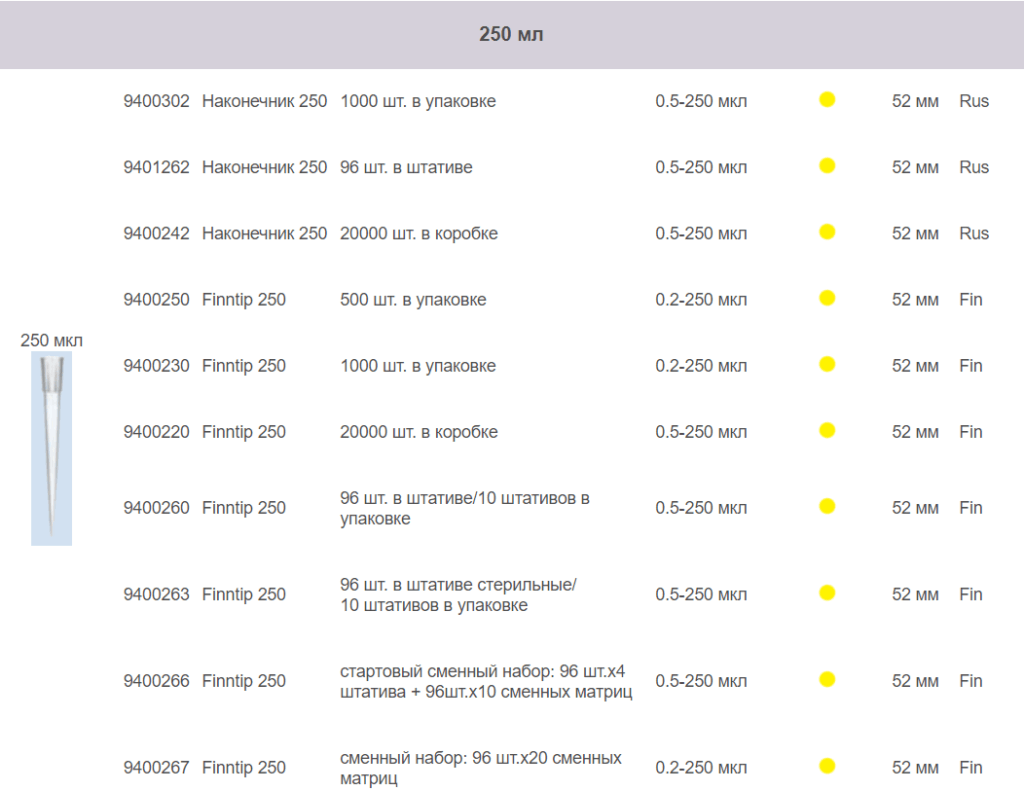Click the "250 мкл" label above the tip image

click(x=51, y=340)
